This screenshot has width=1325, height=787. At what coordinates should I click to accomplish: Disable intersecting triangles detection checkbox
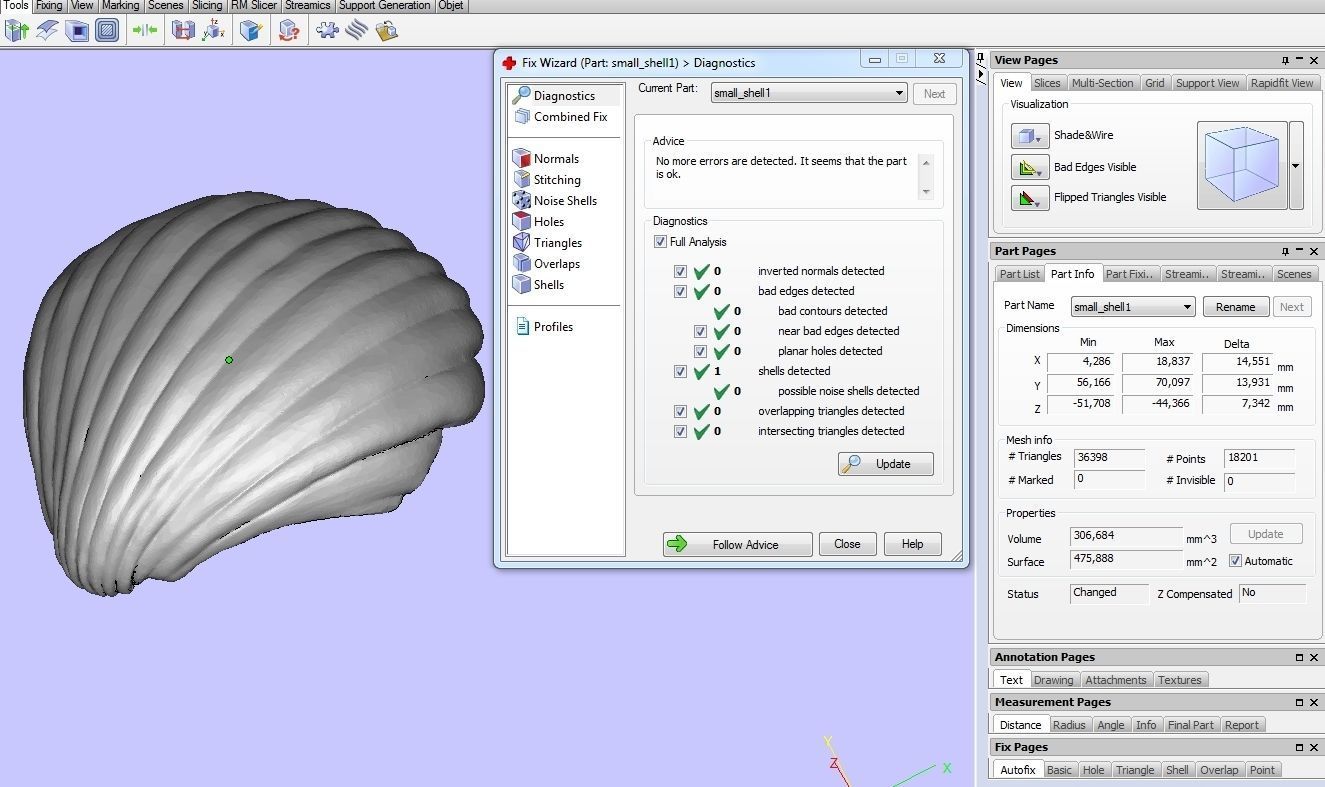pos(680,431)
